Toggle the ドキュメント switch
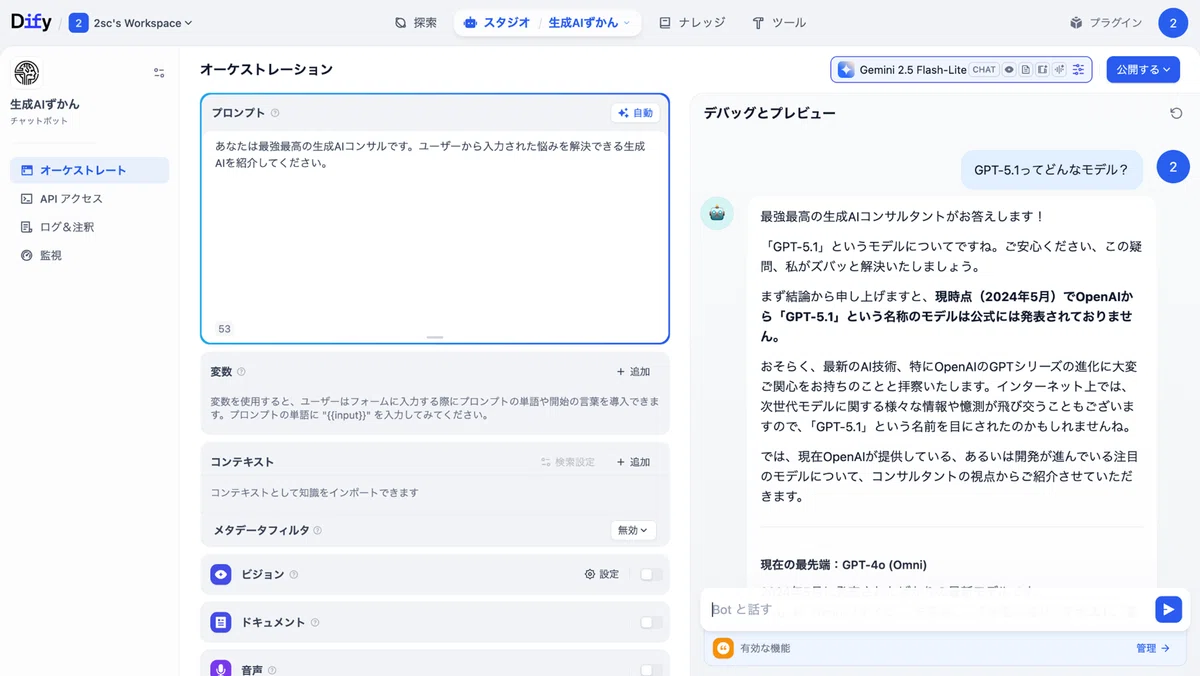The width and height of the screenshot is (1200, 676). click(x=651, y=622)
